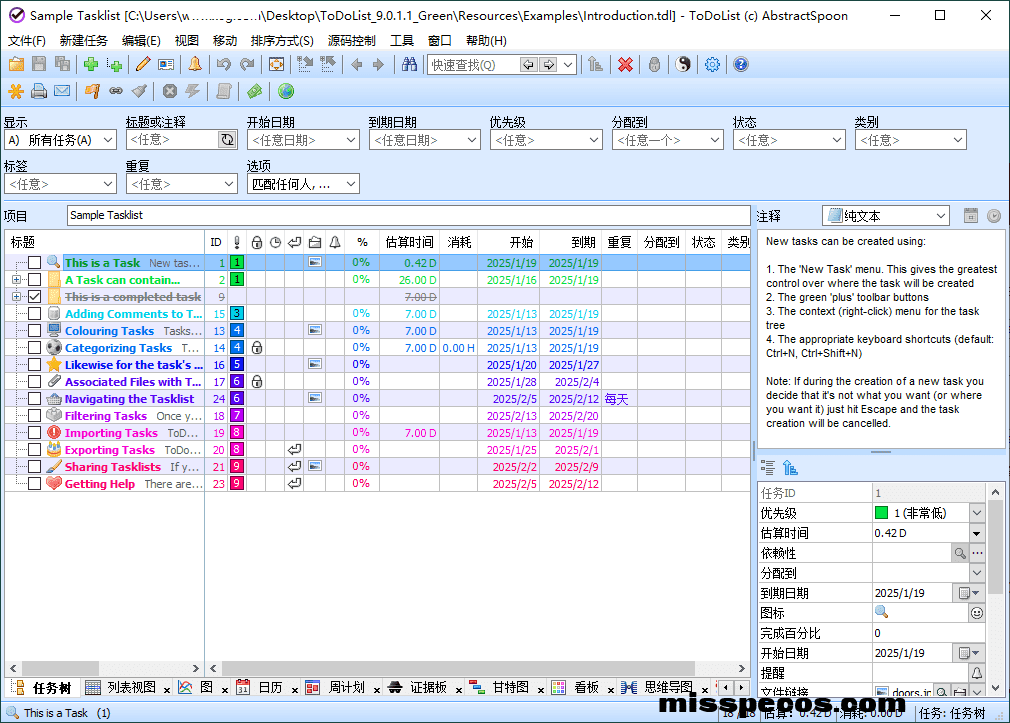1010x723 pixels.
Task: Expand the 'A Task can contain...' tree node
Action: click(x=16, y=280)
